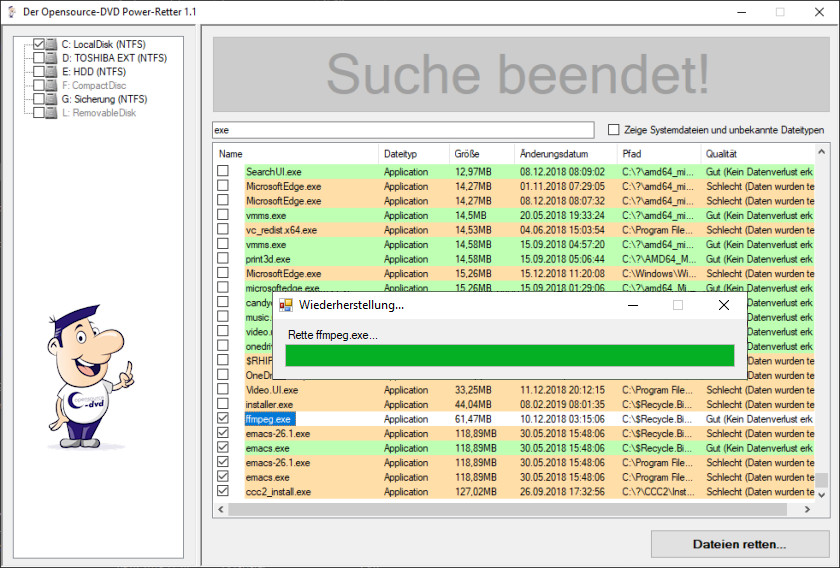This screenshot has height=568, width=840.
Task: Uncheck the ffmpeg.exe file checkbox
Action: coord(223,419)
